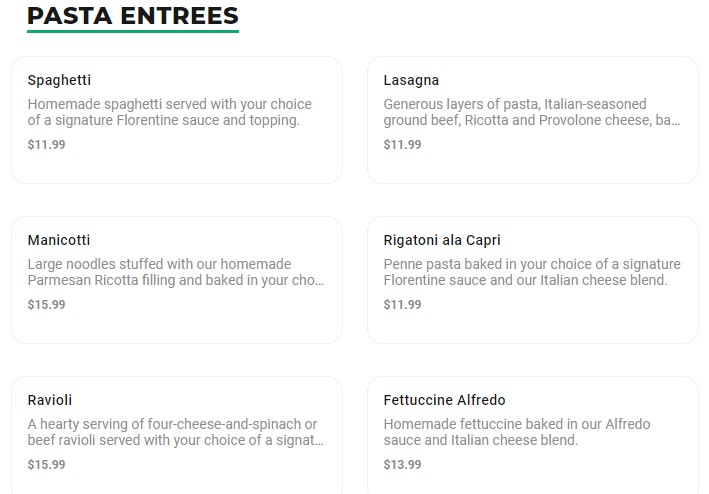This screenshot has width=709, height=494.
Task: Click the Lasagna description about generous layers
Action: (x=531, y=112)
